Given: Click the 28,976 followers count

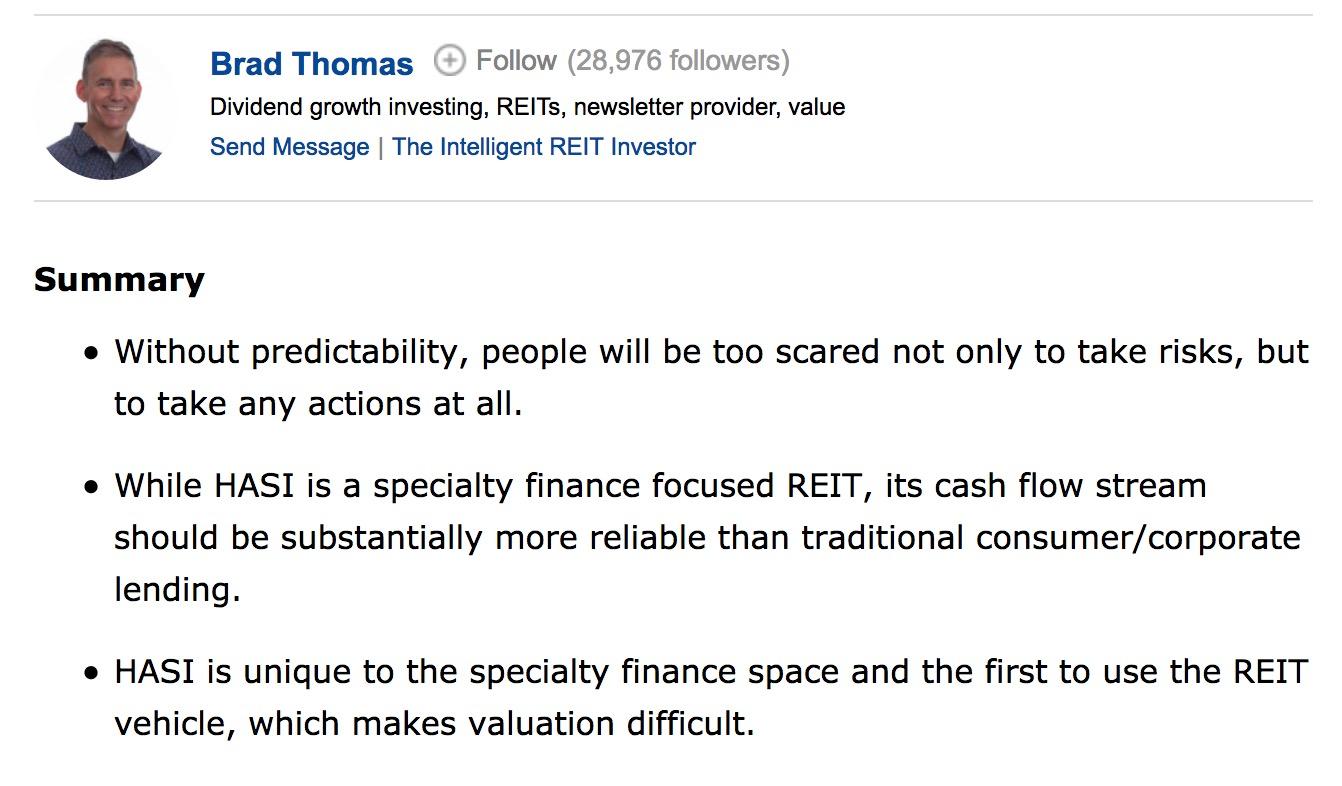Looking at the screenshot, I should click(x=678, y=61).
